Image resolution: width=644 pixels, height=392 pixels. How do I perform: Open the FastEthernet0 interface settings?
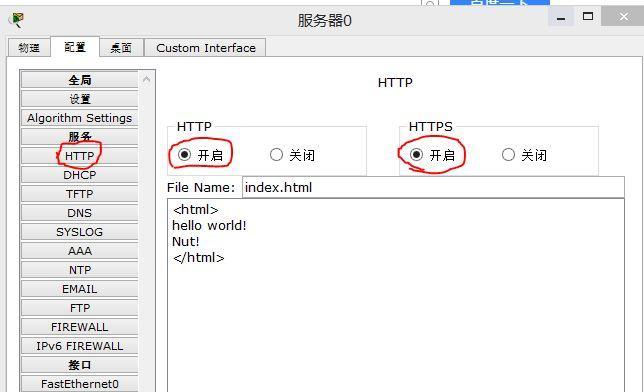click(x=80, y=384)
